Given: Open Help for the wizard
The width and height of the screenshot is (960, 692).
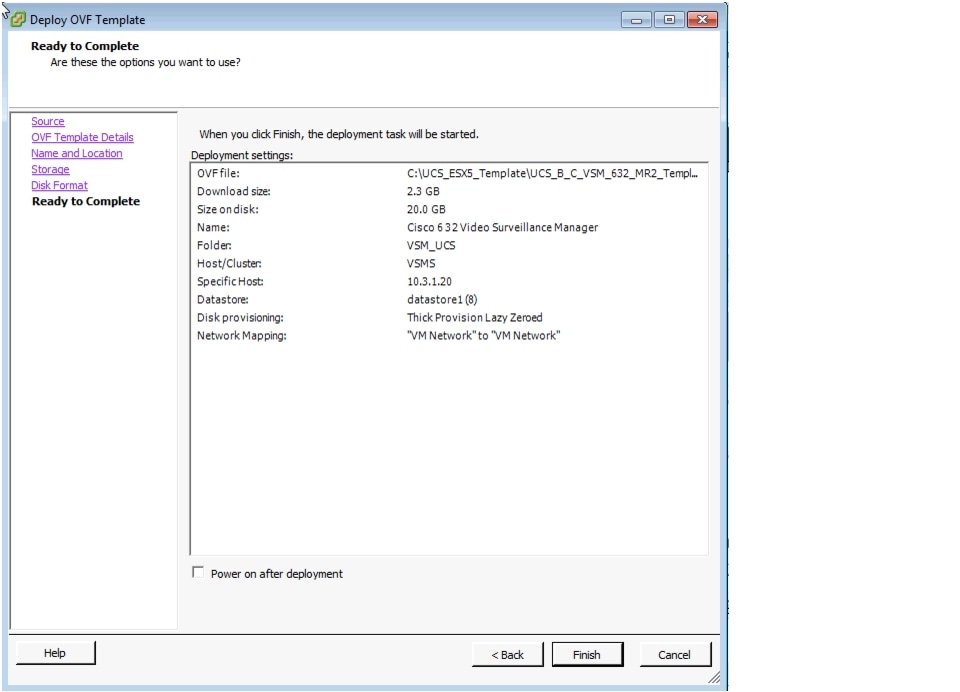Looking at the screenshot, I should pyautogui.click(x=55, y=652).
